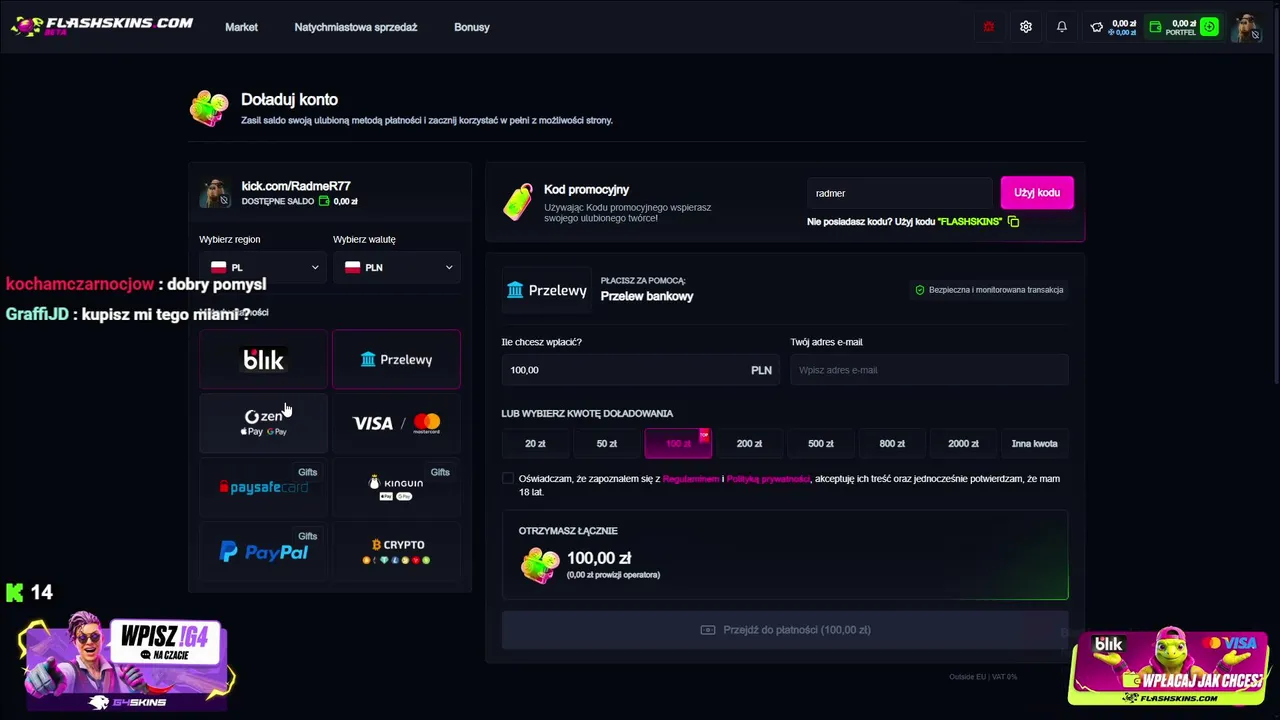
Task: Click the 'Przelew bankowy' payment label
Action: click(x=647, y=296)
